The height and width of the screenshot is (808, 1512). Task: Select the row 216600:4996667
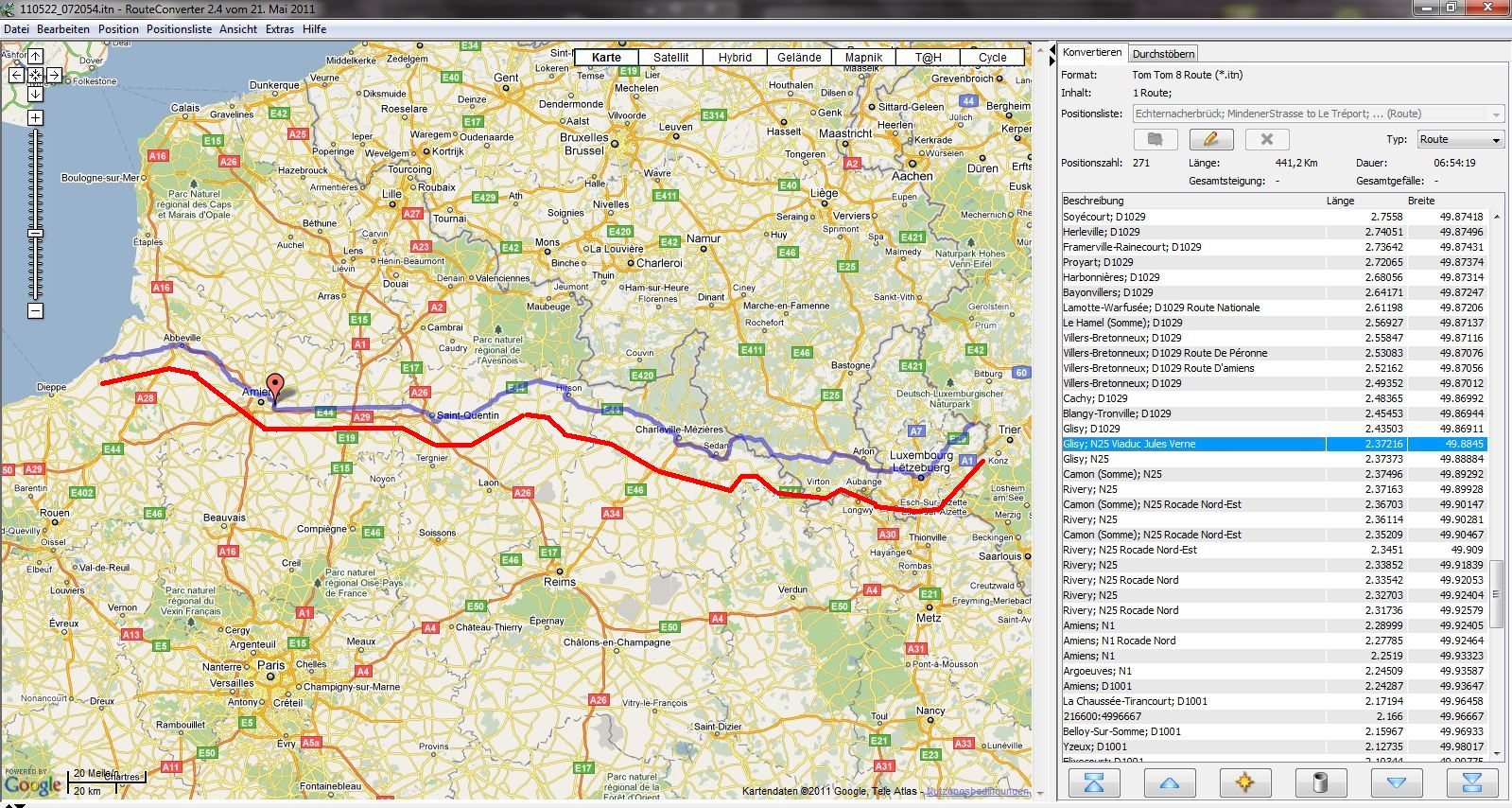pyautogui.click(x=1275, y=716)
